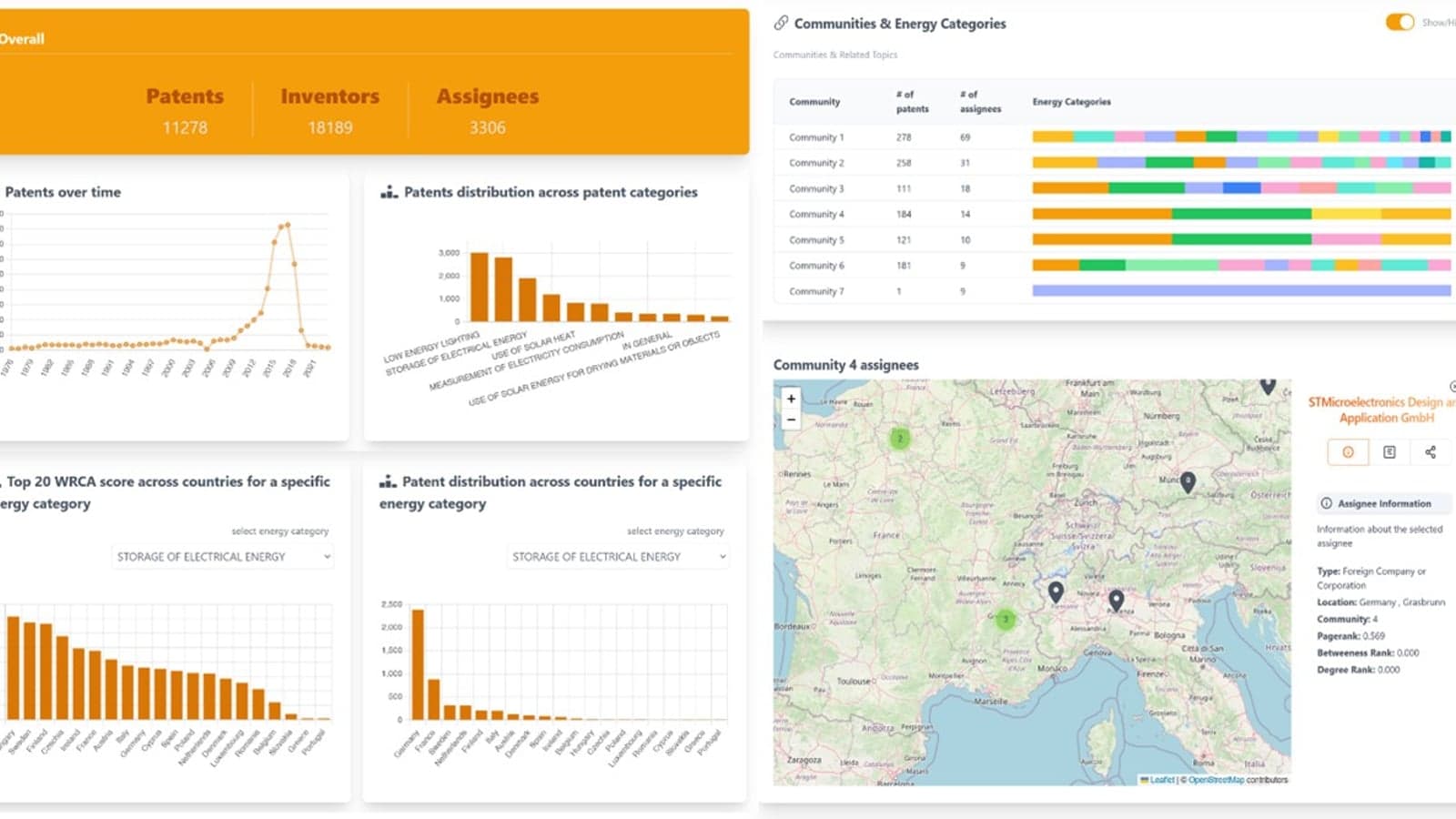Open the assignee network share icon tab
The width and height of the screenshot is (1456, 819).
[x=1430, y=451]
